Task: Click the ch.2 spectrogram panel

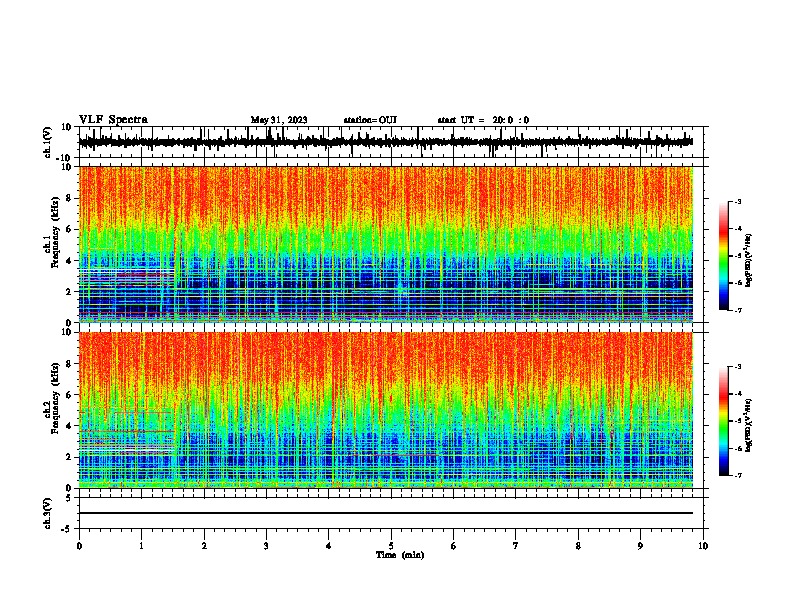Action: click(386, 410)
